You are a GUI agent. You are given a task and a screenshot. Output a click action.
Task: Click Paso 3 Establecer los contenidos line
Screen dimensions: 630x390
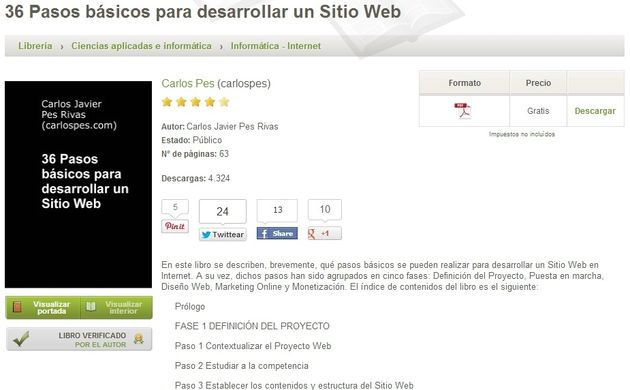pyautogui.click(x=294, y=385)
